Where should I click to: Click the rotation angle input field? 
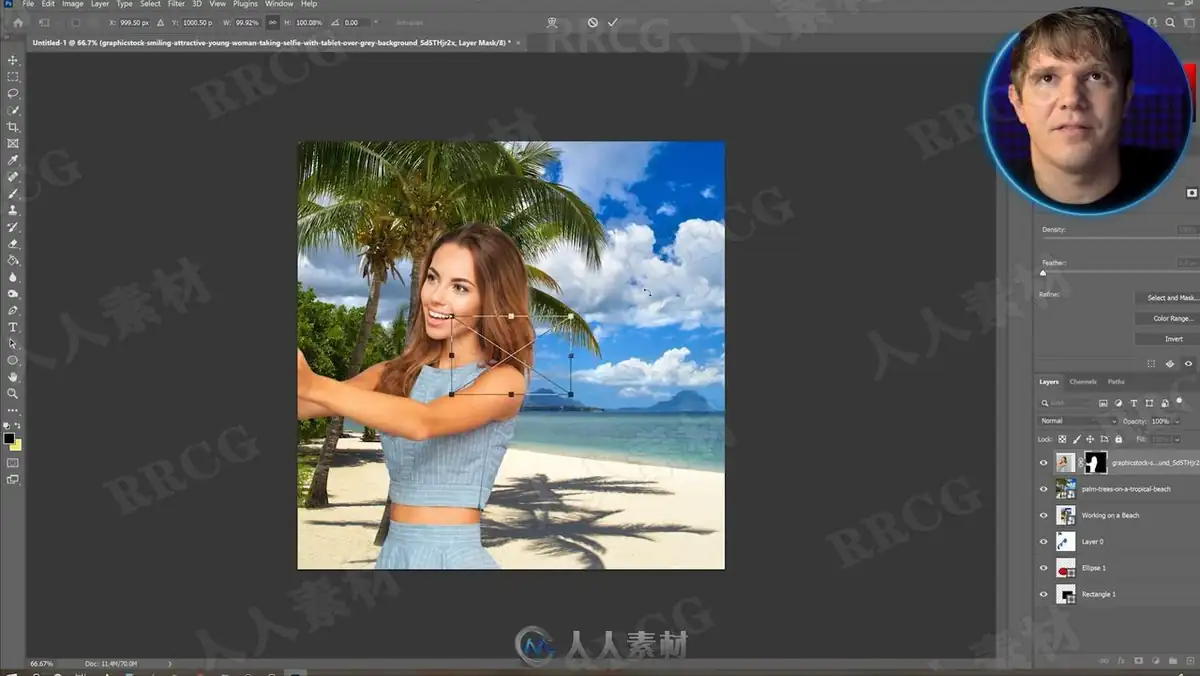[354, 22]
